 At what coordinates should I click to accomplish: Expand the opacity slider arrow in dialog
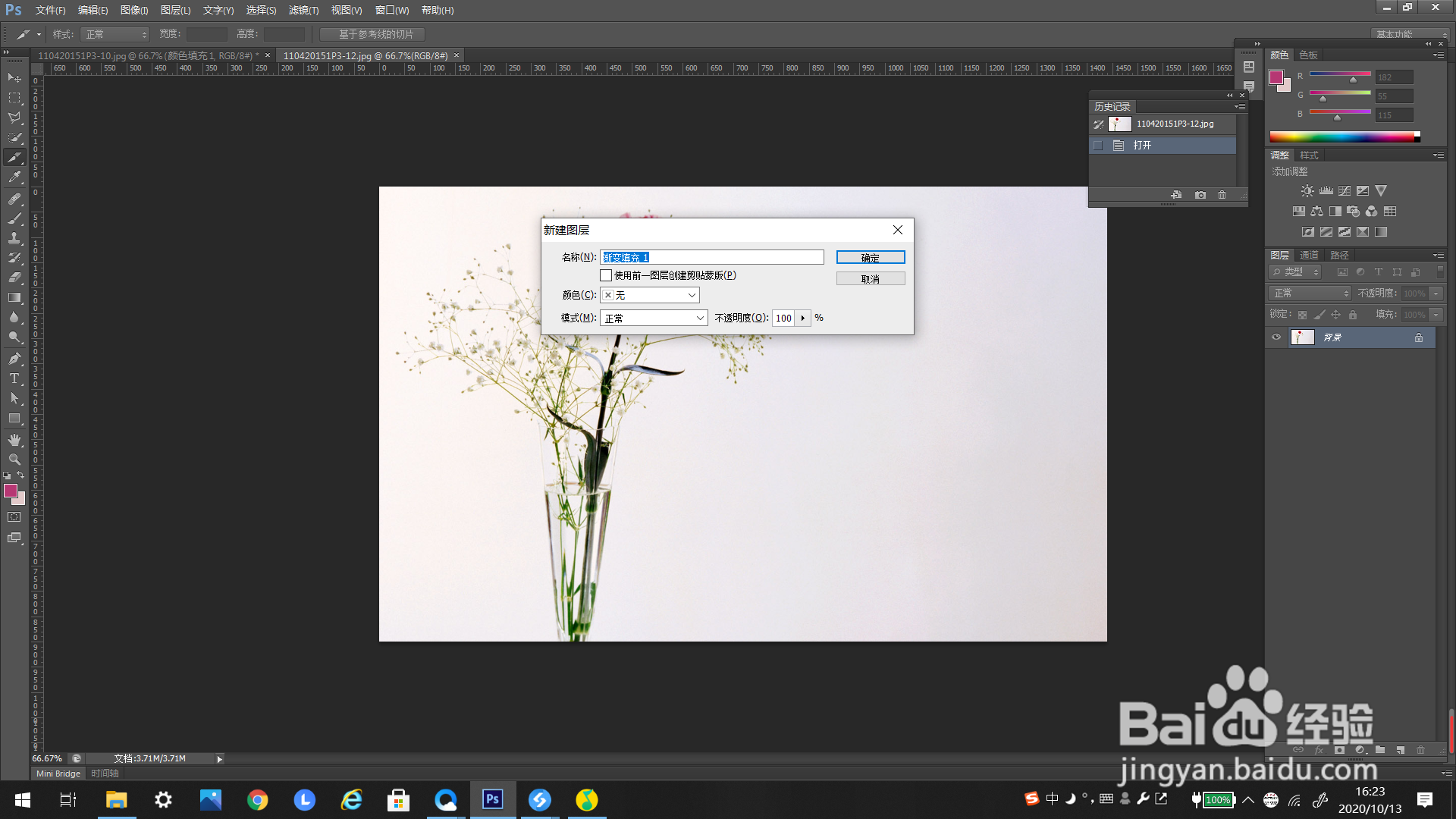point(803,318)
